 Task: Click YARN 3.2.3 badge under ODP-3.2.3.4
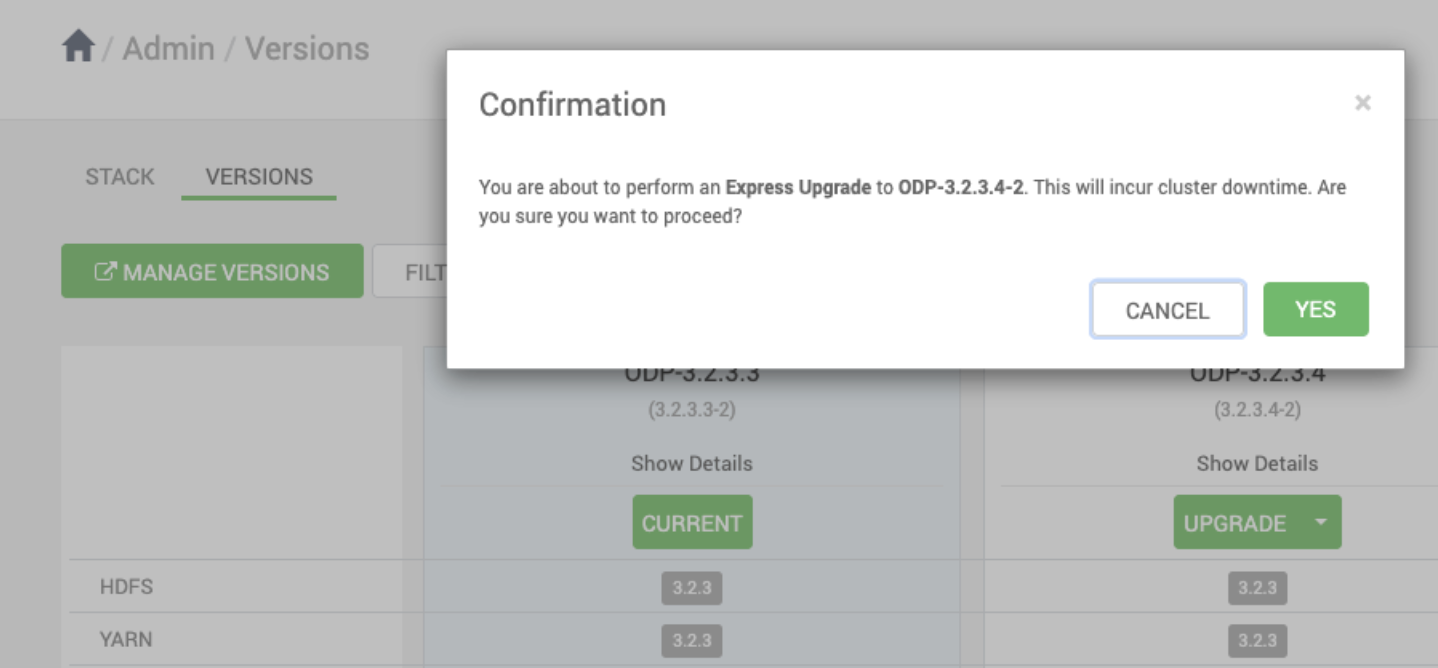click(x=1257, y=640)
